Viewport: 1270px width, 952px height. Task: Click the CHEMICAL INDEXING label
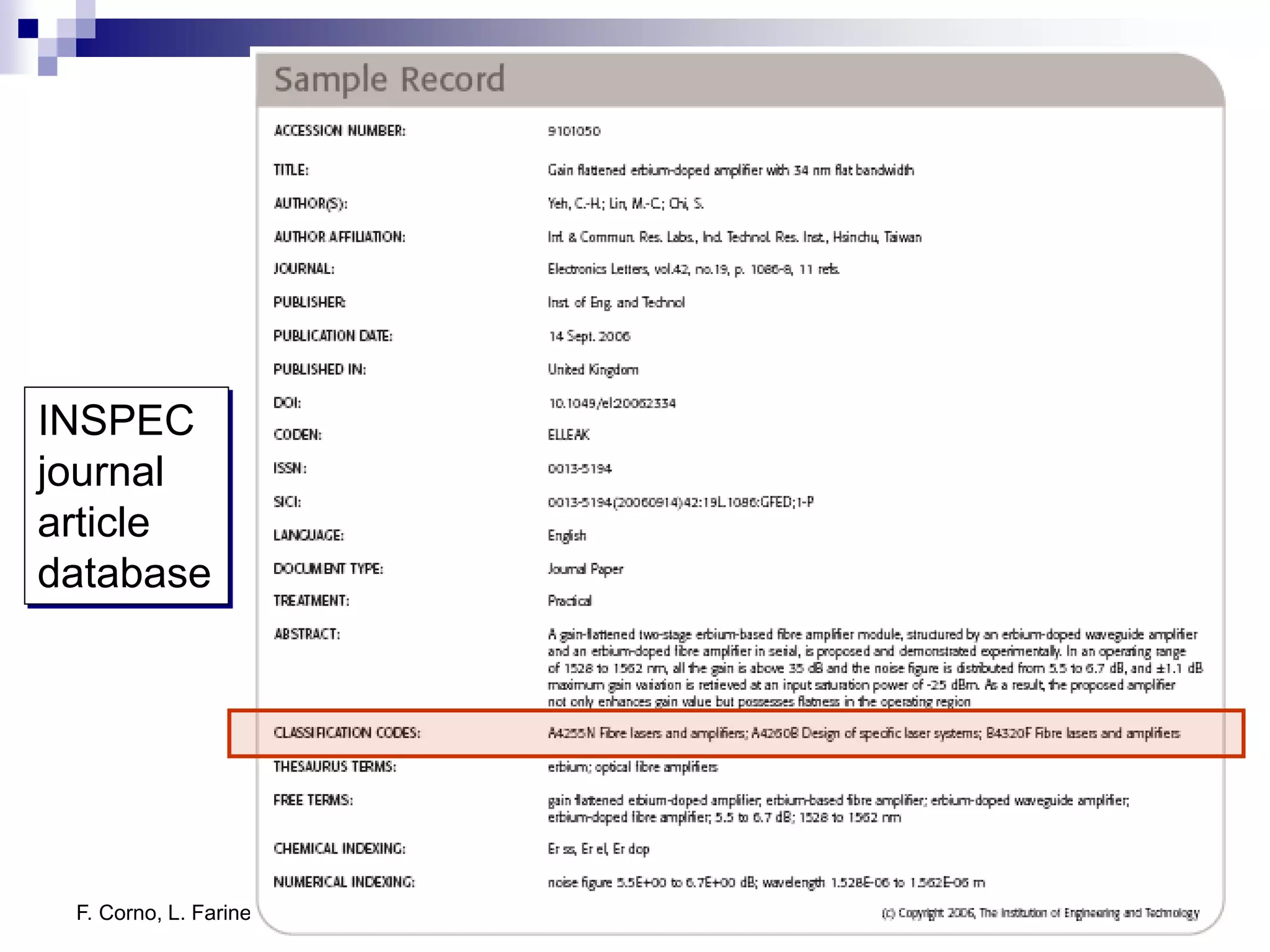tap(340, 849)
